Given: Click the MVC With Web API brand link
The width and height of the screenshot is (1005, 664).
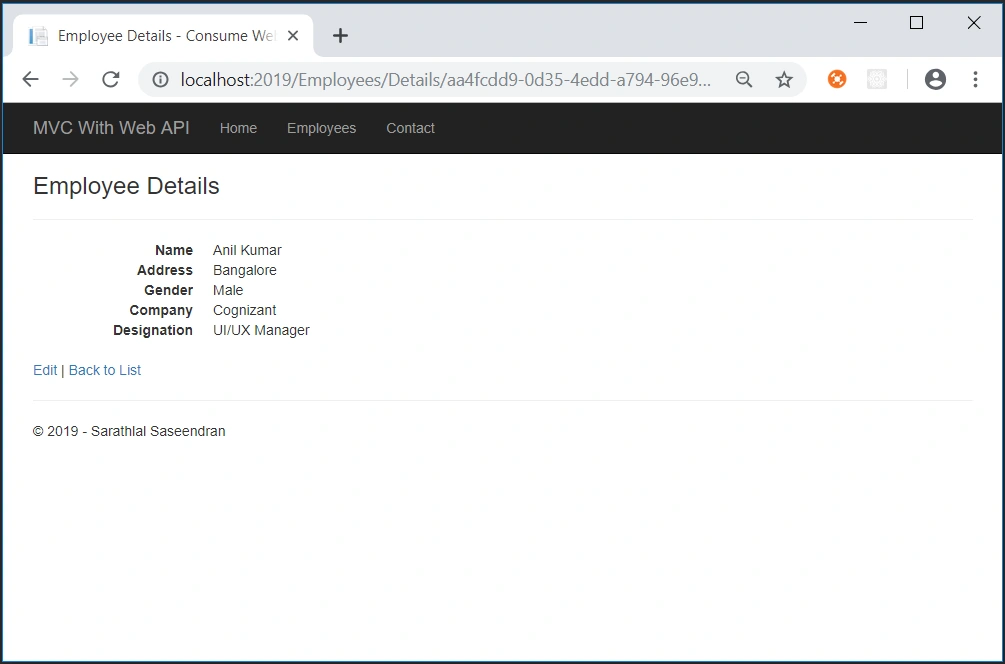Looking at the screenshot, I should (x=112, y=128).
